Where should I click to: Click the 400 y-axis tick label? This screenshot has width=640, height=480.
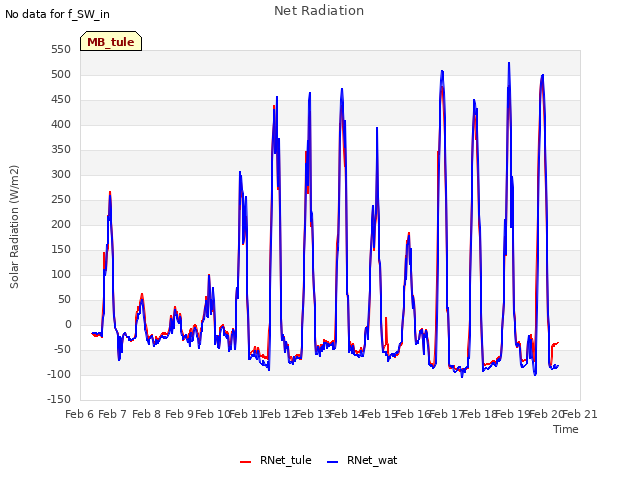61,124
